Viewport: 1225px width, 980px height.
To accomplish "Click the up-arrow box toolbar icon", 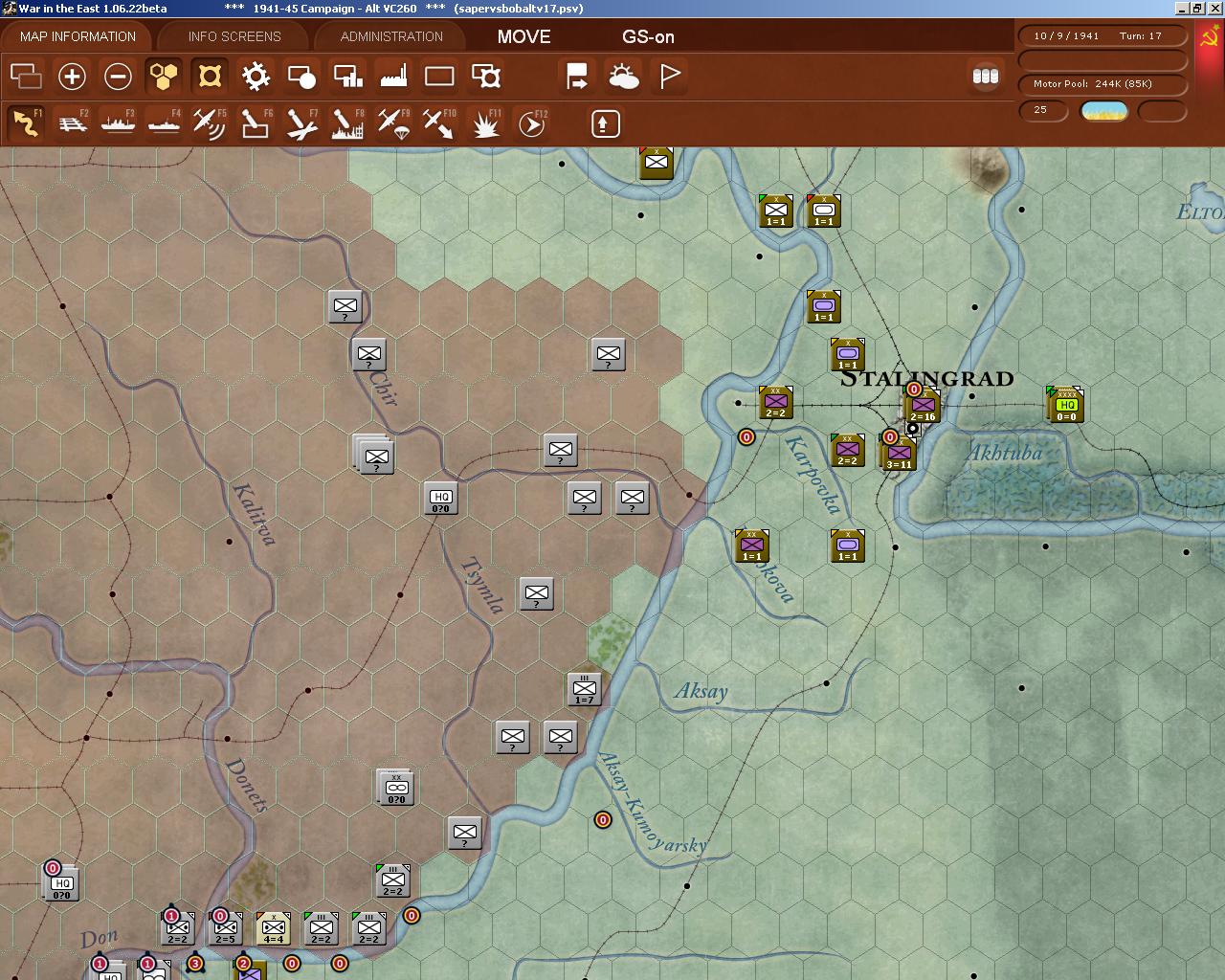I will 605,123.
